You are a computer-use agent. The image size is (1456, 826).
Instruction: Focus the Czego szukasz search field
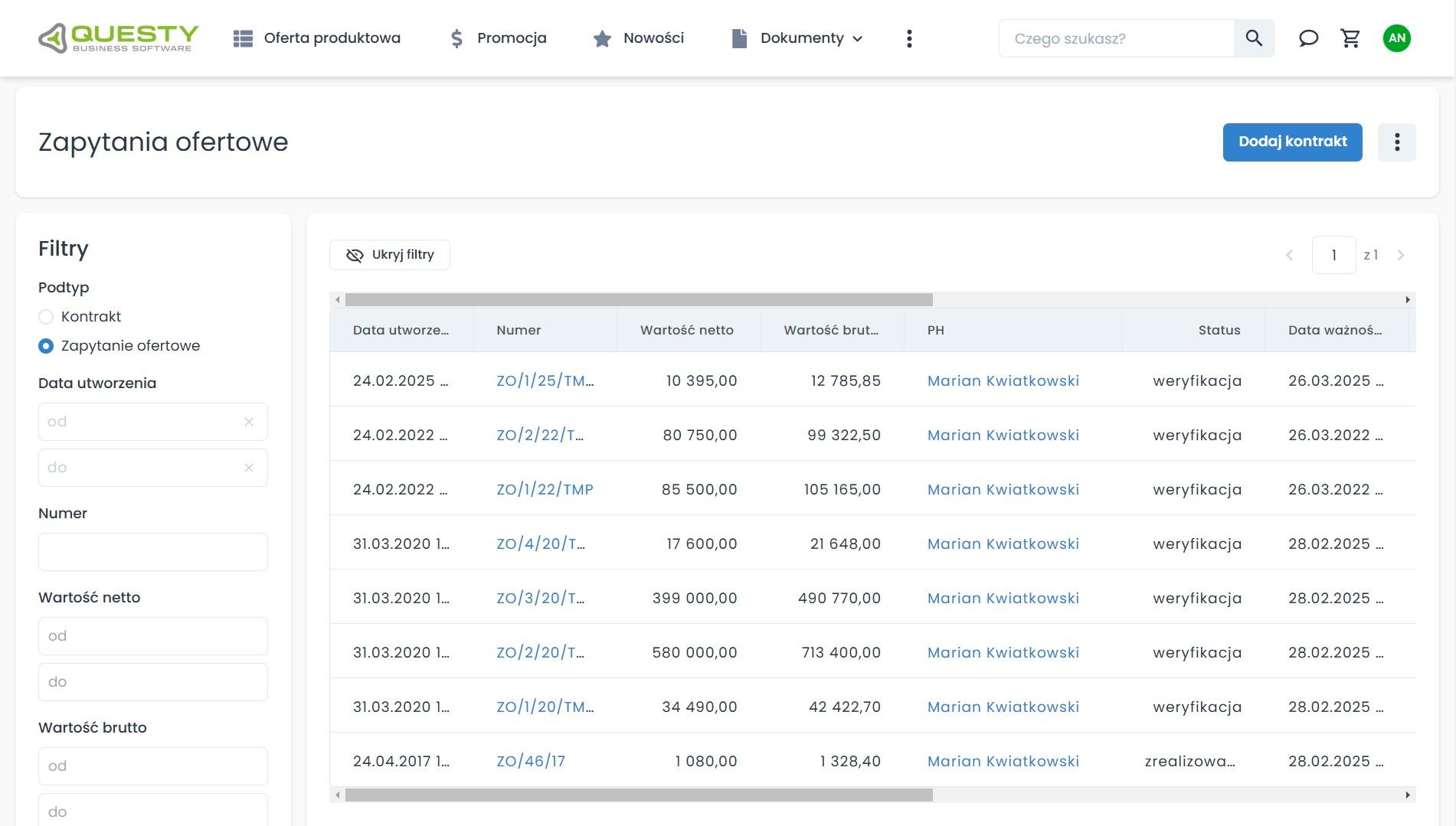tap(1117, 38)
